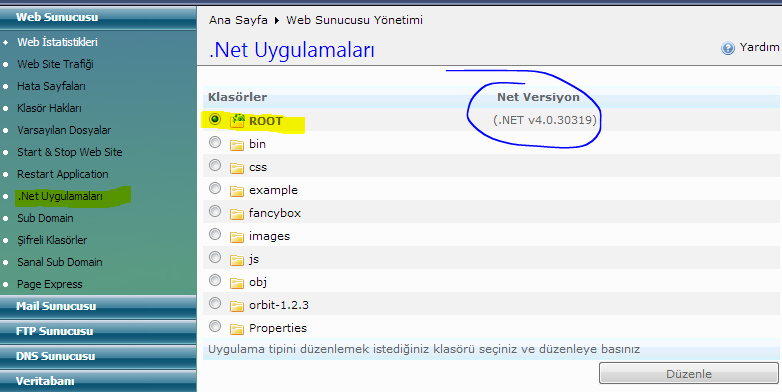The width and height of the screenshot is (782, 392).
Task: Open Restart Application menu item
Action: (63, 174)
